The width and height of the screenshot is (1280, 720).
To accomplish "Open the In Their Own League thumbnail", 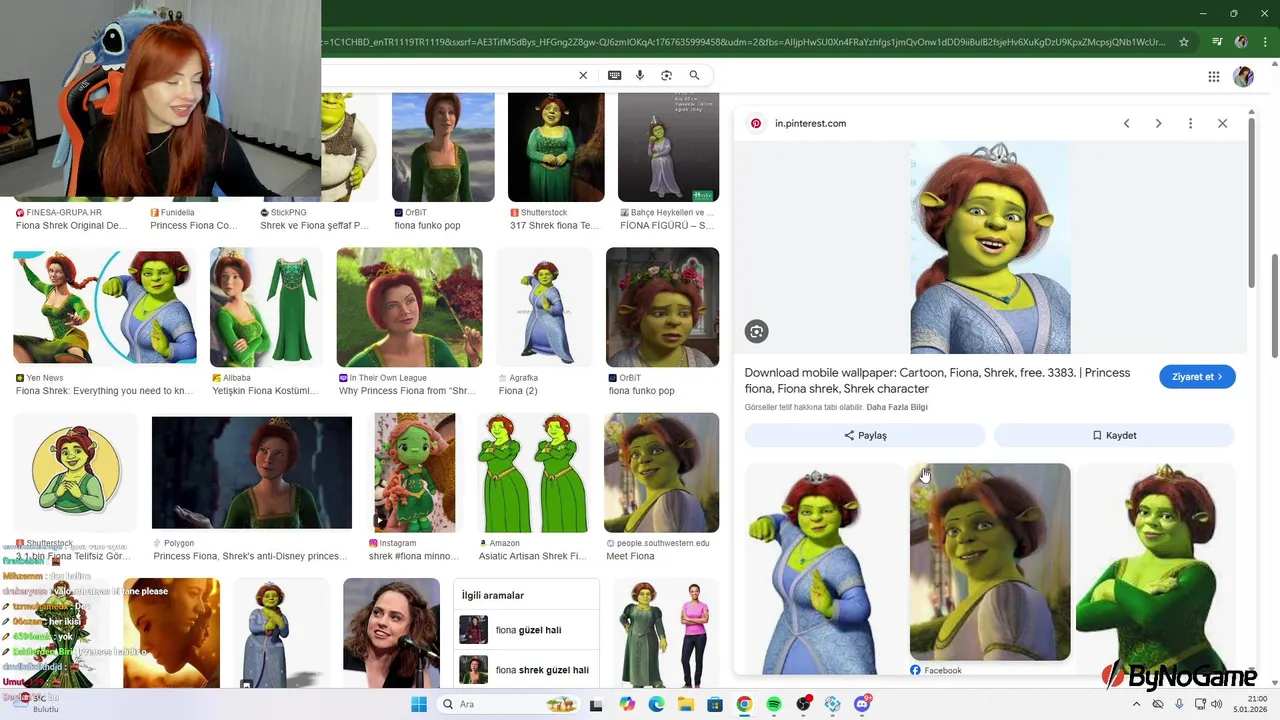I will click(x=409, y=306).
